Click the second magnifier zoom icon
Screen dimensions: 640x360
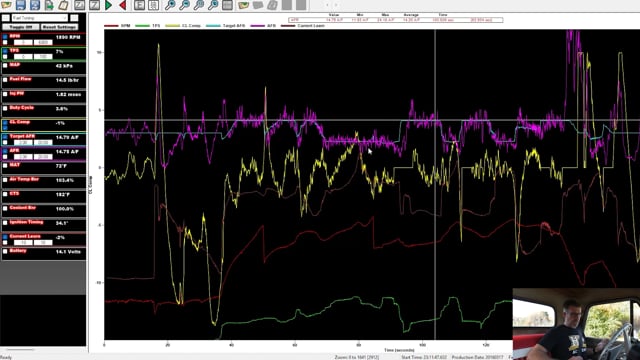coord(184,5)
